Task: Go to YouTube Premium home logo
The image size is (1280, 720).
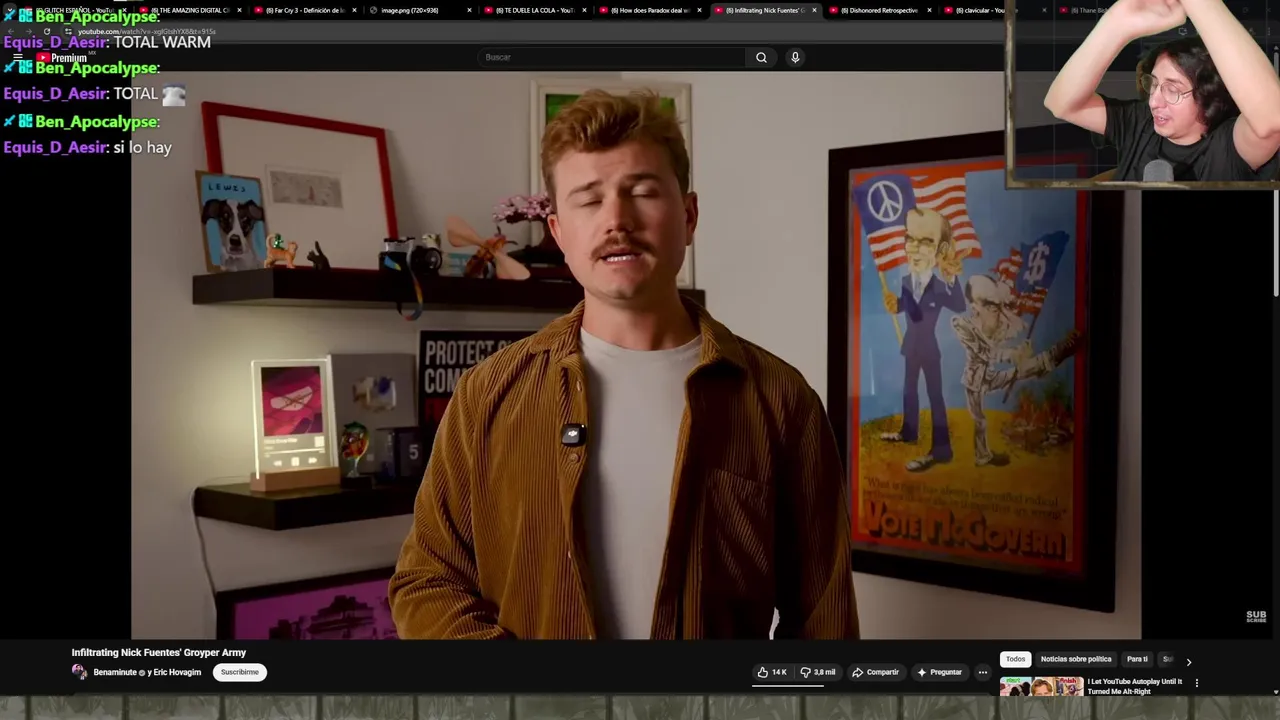Action: pyautogui.click(x=62, y=58)
